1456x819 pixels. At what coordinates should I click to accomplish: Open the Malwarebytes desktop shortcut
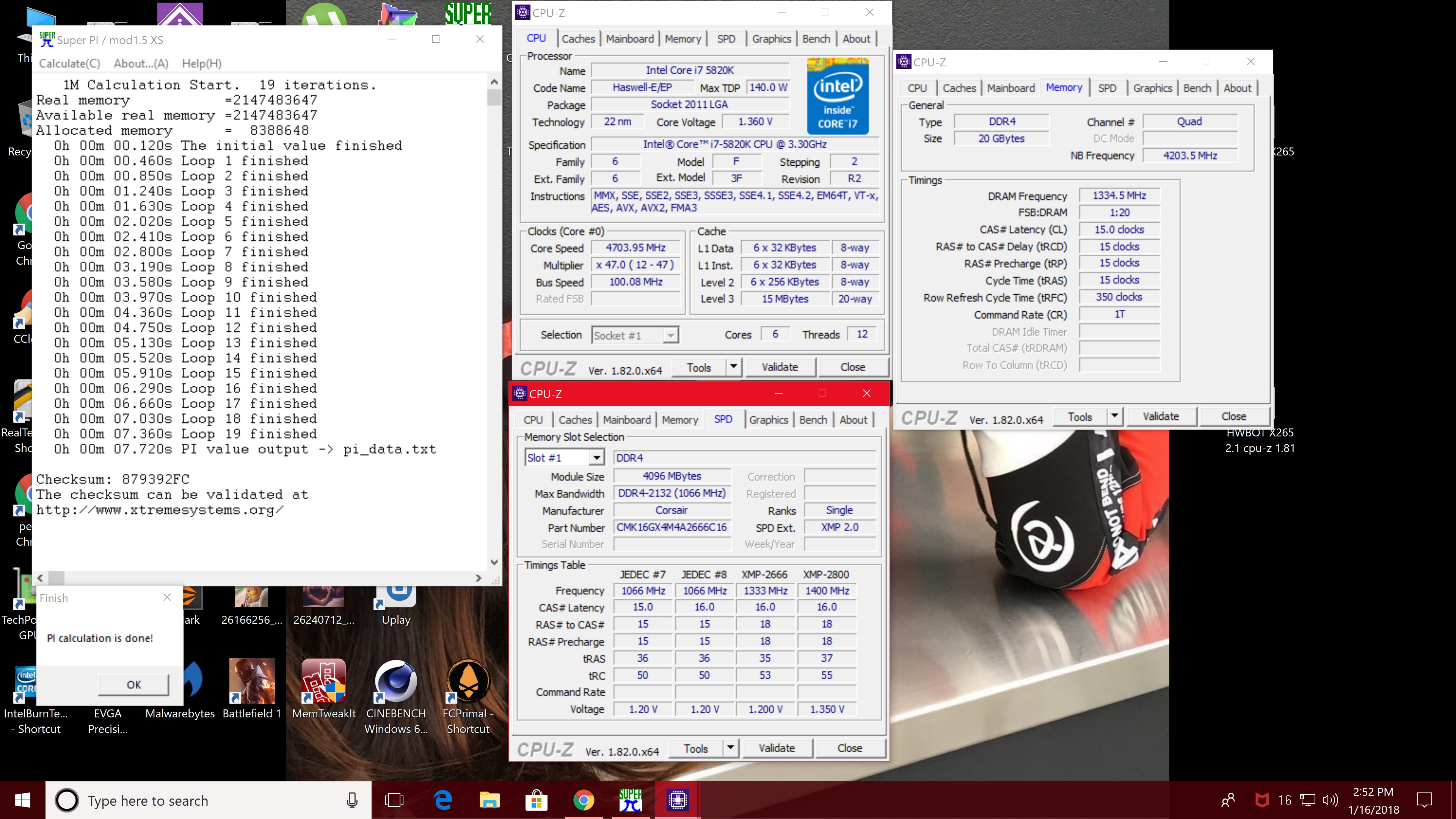(180, 691)
